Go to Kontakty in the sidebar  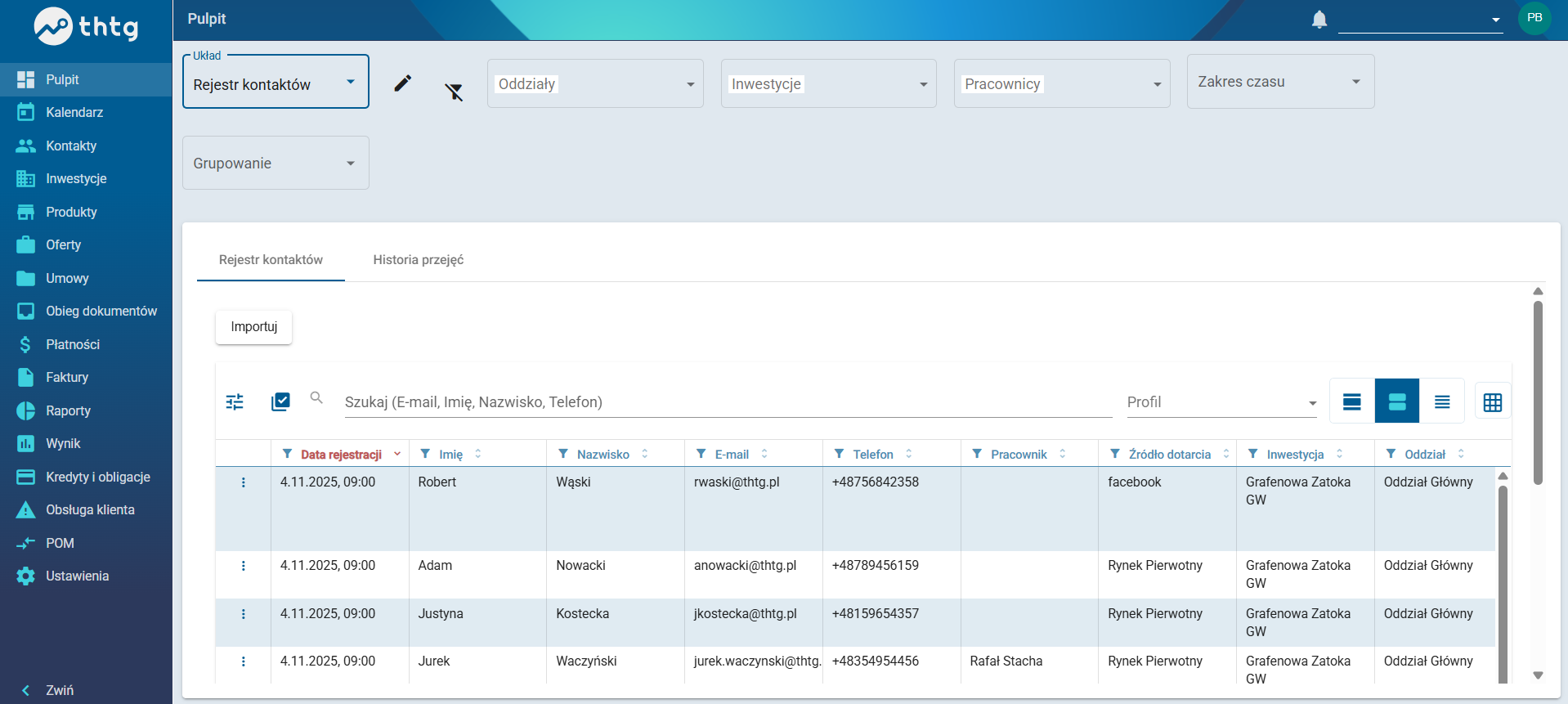click(x=86, y=146)
